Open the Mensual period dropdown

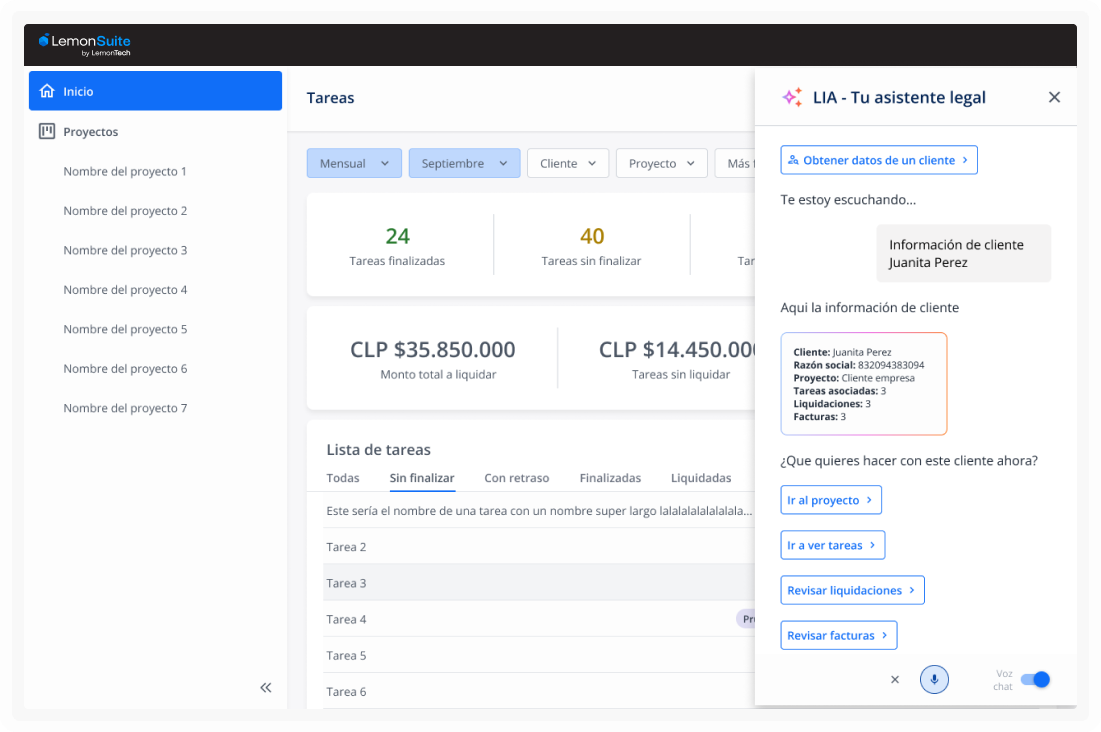coord(354,163)
